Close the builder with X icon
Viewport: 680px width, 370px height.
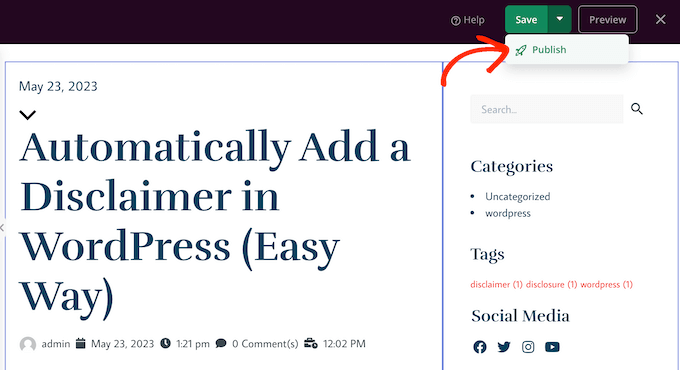pos(660,20)
